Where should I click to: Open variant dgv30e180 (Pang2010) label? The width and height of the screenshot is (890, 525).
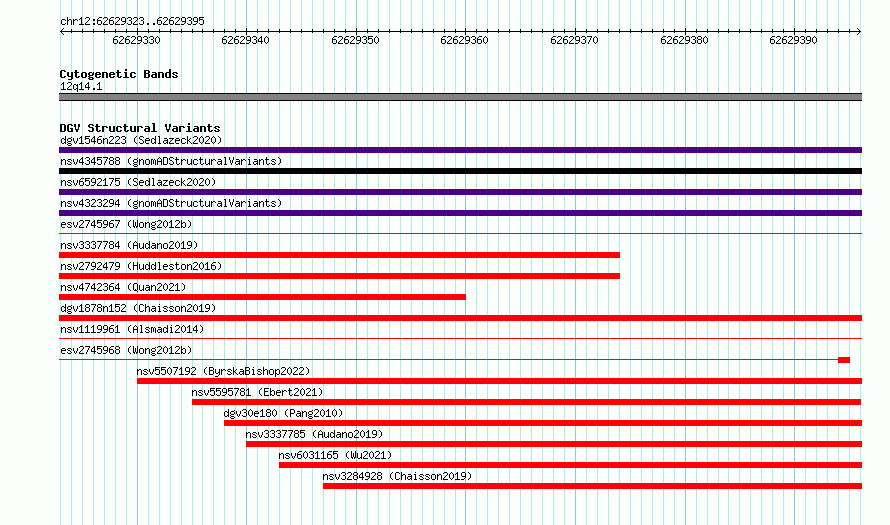pos(283,413)
